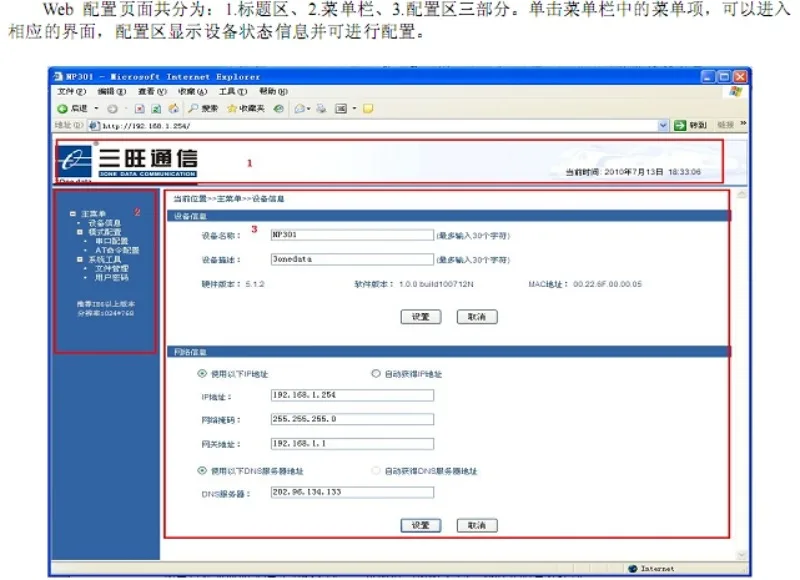800x580 pixels.
Task: Click the Print icon in toolbar
Action: click(x=321, y=108)
